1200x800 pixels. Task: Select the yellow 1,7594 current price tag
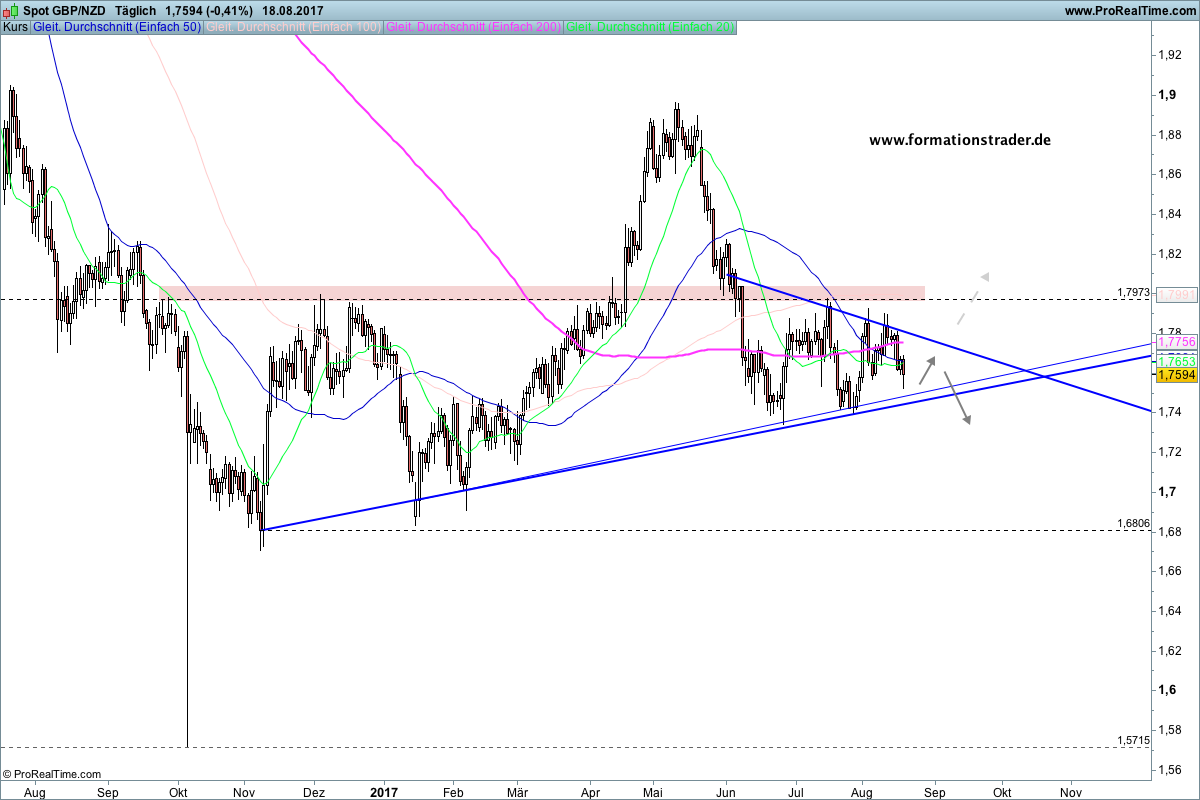(1176, 375)
